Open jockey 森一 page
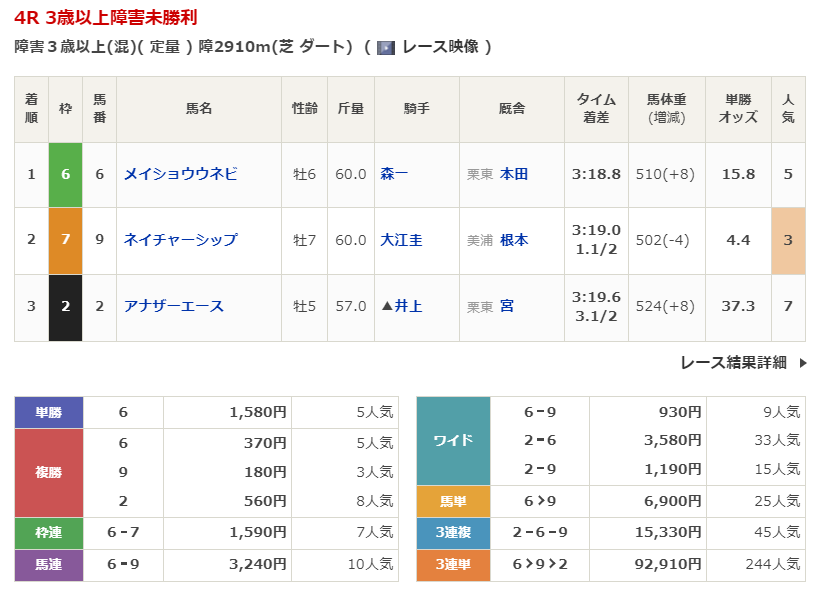 click(x=394, y=174)
